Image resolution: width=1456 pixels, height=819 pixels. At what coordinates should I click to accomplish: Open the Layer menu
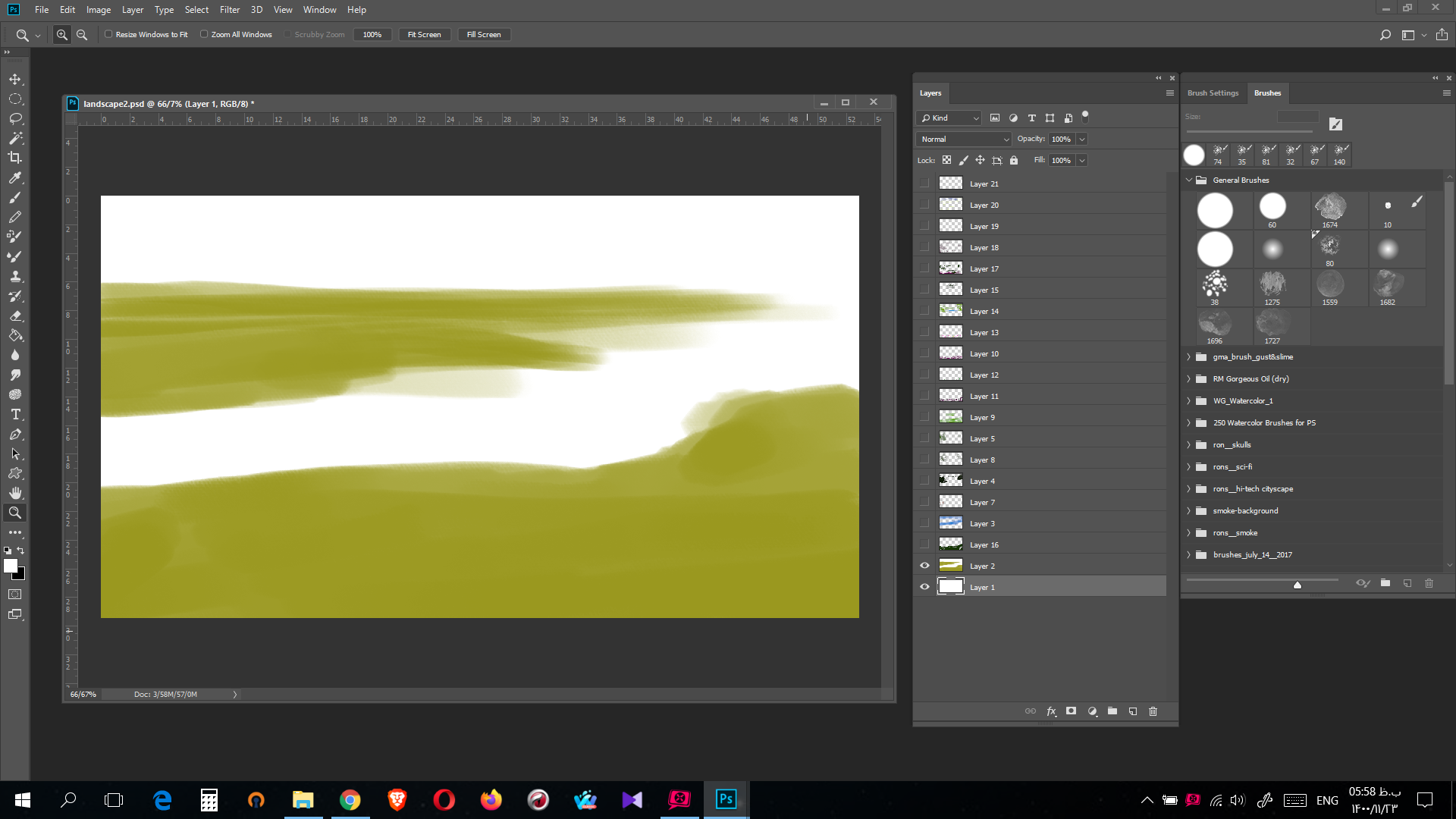pos(133,10)
